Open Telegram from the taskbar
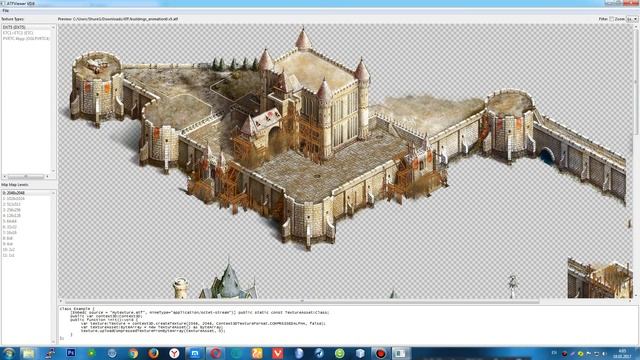The image size is (640, 360). tap(319, 353)
